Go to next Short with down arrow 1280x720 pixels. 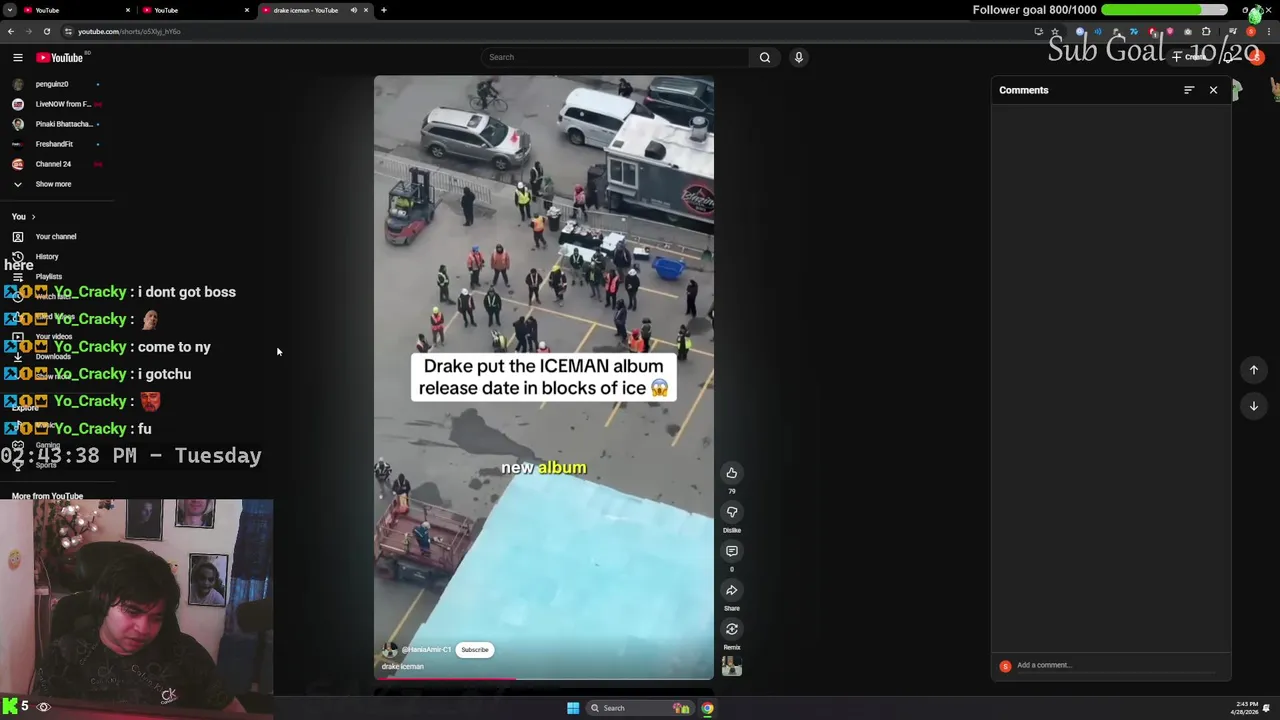pyautogui.click(x=1253, y=406)
